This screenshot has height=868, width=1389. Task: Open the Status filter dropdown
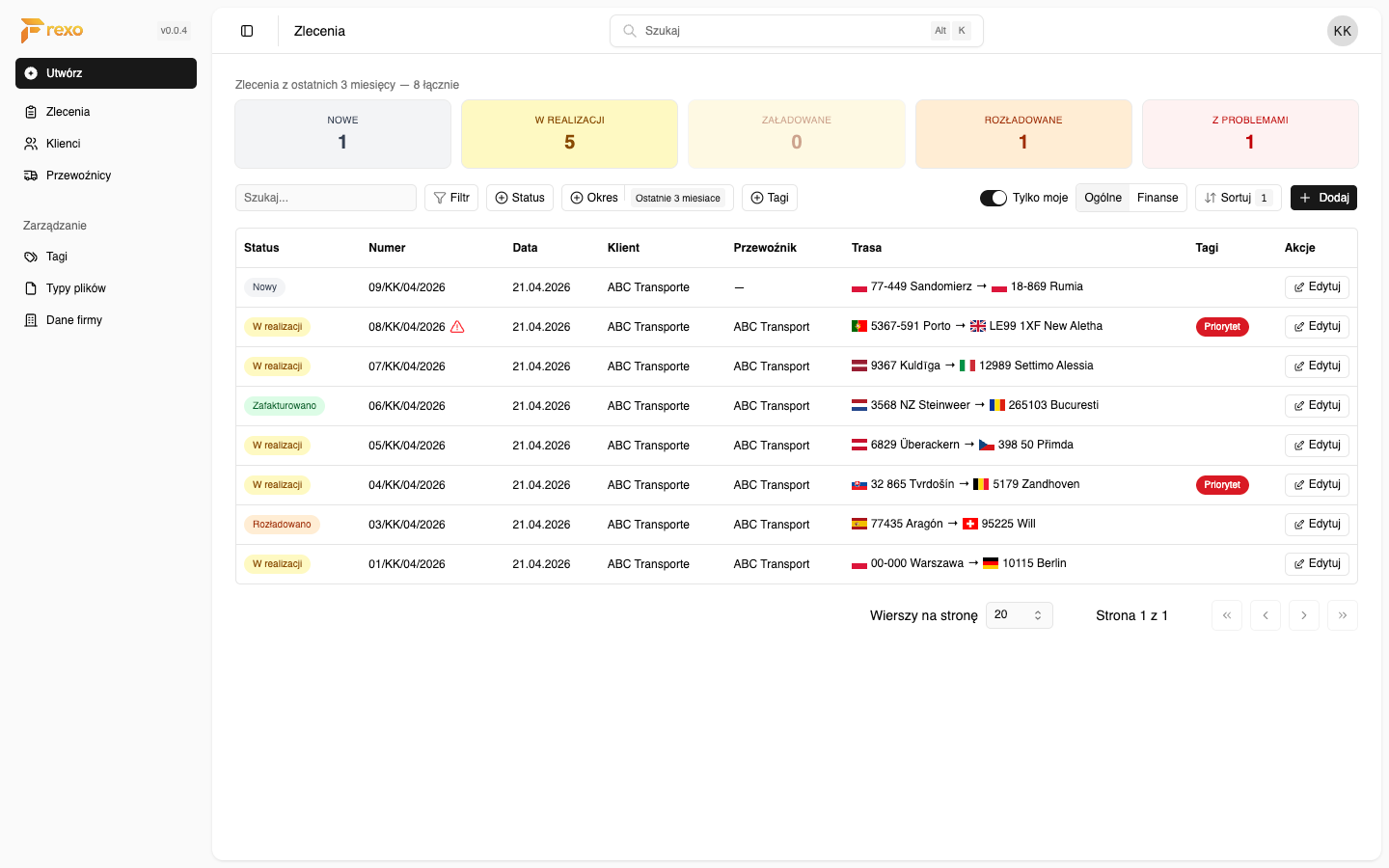[520, 198]
